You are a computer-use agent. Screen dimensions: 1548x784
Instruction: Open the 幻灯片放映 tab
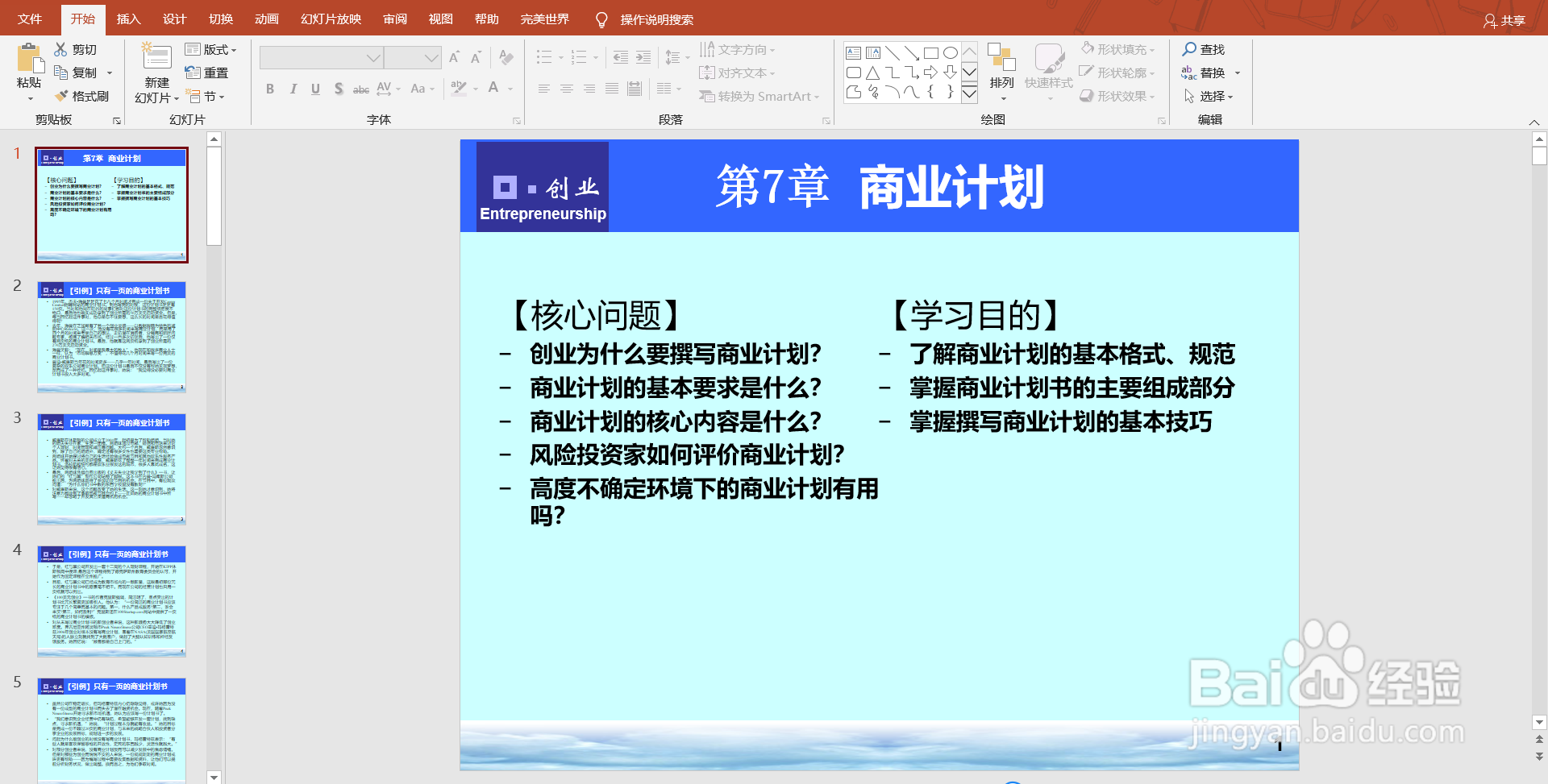click(x=329, y=18)
